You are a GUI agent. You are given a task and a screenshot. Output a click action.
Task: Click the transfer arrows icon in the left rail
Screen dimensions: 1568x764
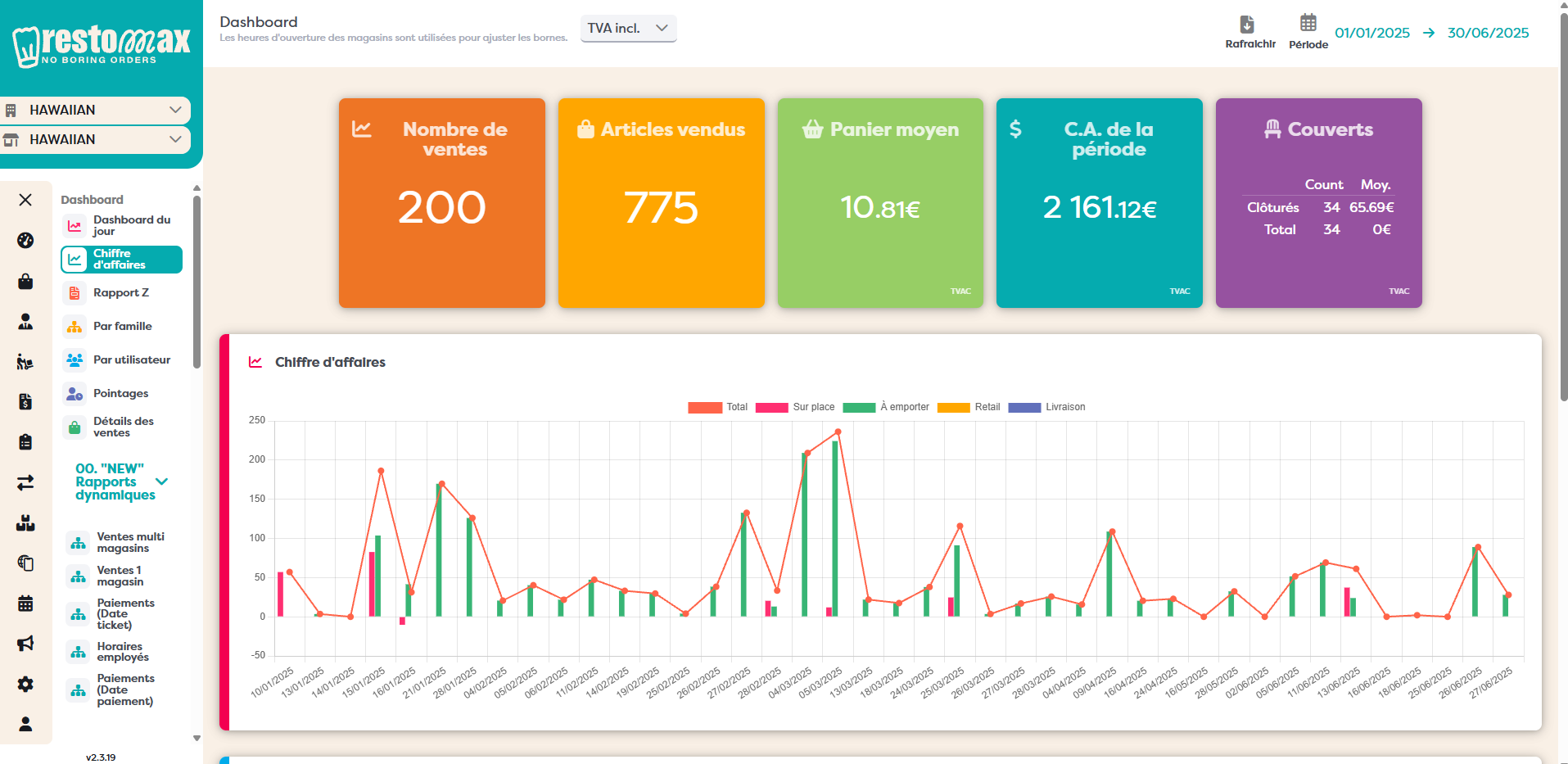25,483
